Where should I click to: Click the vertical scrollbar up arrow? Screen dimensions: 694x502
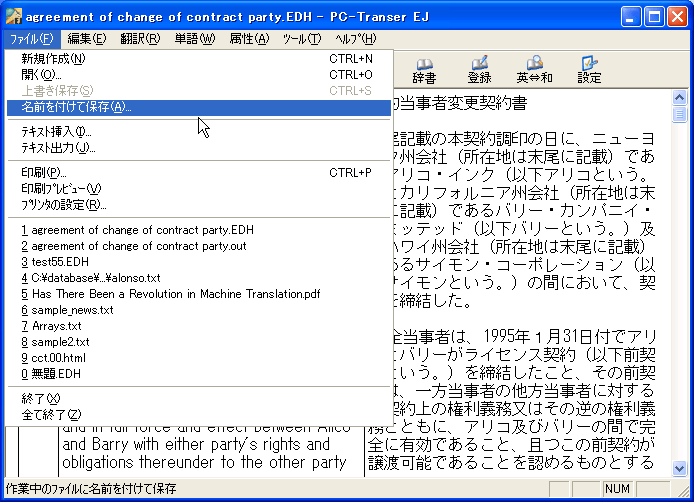[680, 98]
